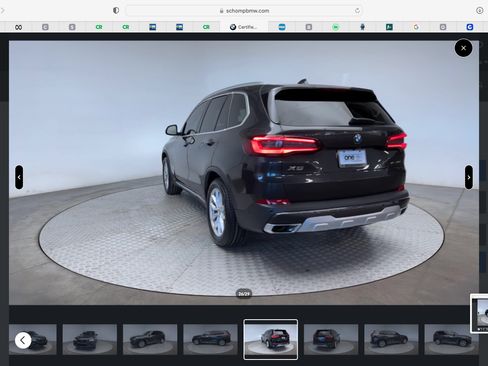
Task: Click the schompbmw.com address bar
Action: pos(244,11)
